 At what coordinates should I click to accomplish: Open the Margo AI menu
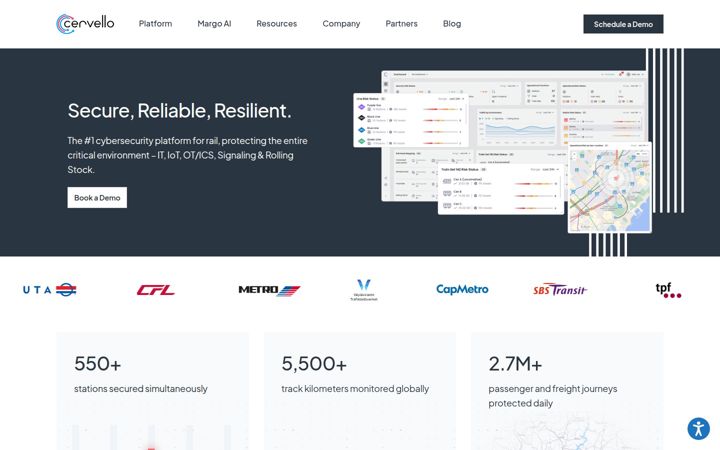click(x=214, y=23)
